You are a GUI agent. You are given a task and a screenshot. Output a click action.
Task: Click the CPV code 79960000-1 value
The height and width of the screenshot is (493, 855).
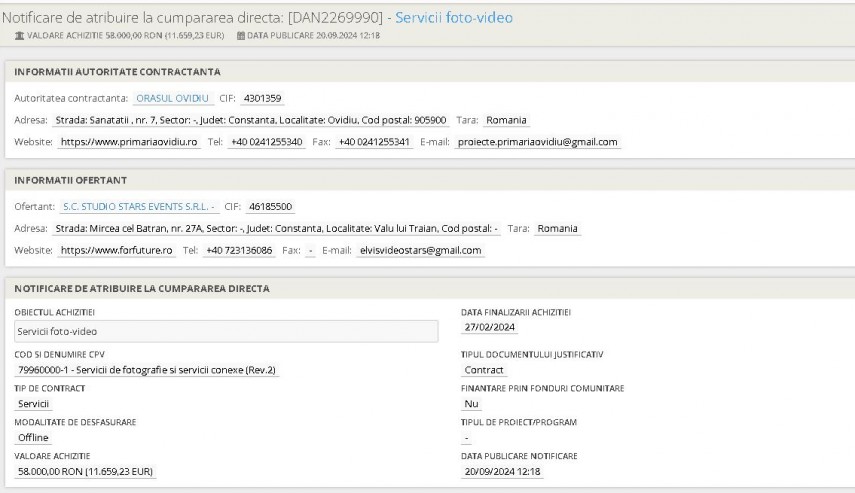pyautogui.click(x=147, y=370)
